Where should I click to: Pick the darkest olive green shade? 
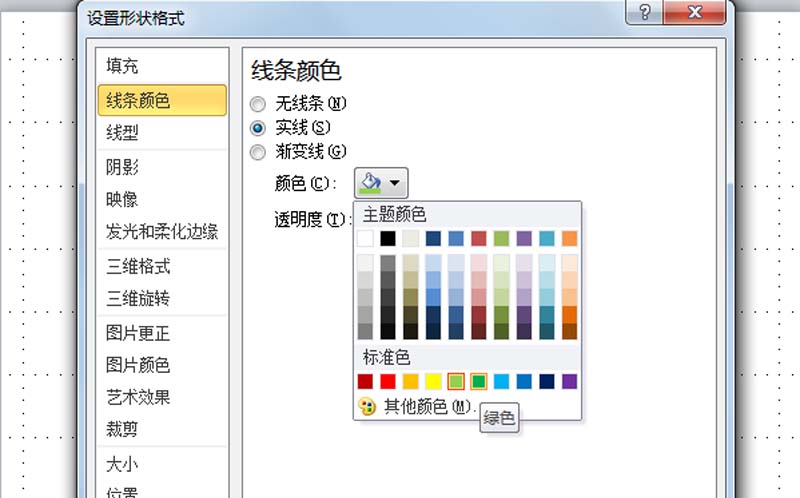tap(502, 331)
